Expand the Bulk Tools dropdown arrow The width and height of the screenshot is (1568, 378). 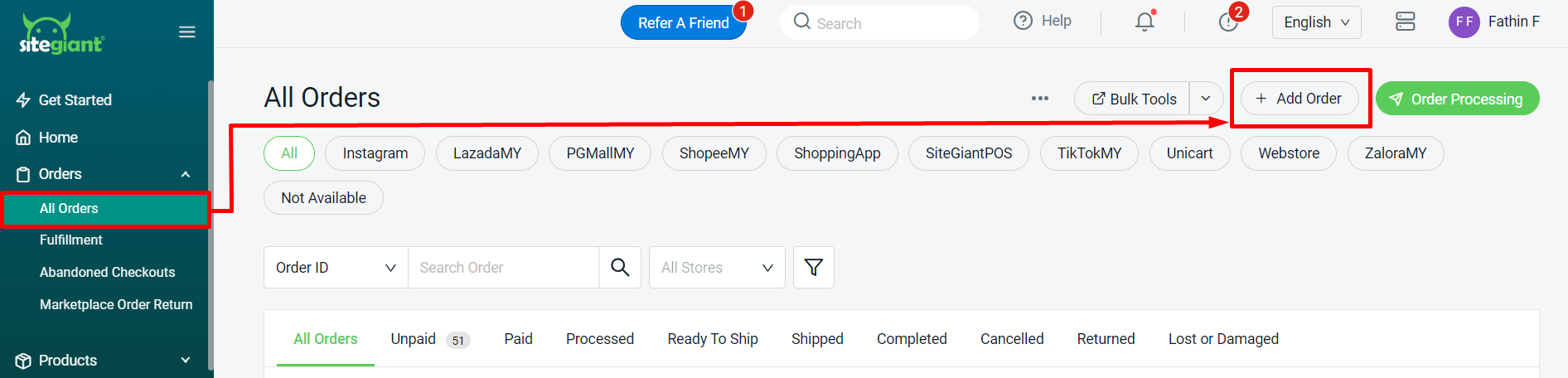pyautogui.click(x=1206, y=99)
